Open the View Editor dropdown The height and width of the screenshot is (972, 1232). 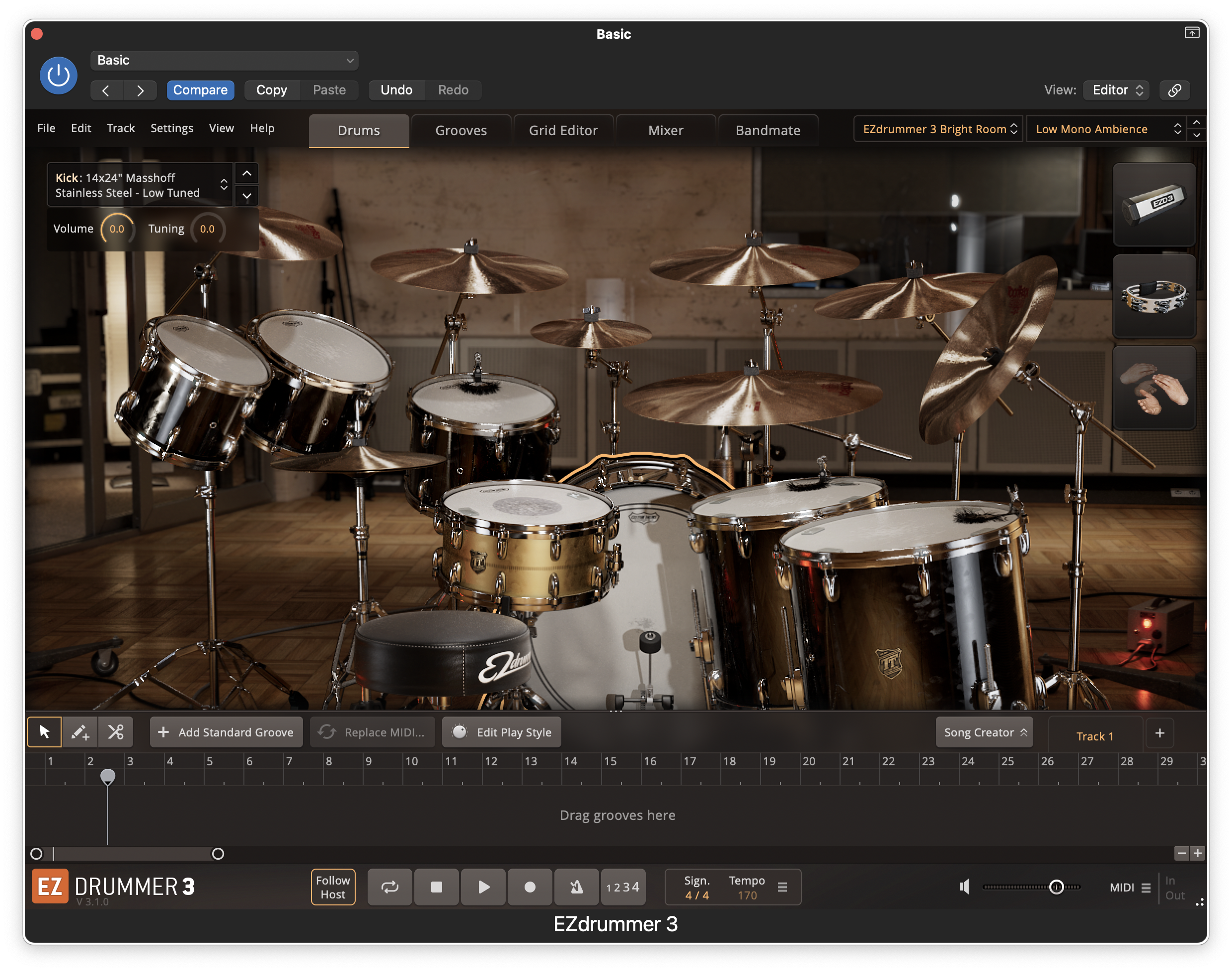pyautogui.click(x=1116, y=90)
